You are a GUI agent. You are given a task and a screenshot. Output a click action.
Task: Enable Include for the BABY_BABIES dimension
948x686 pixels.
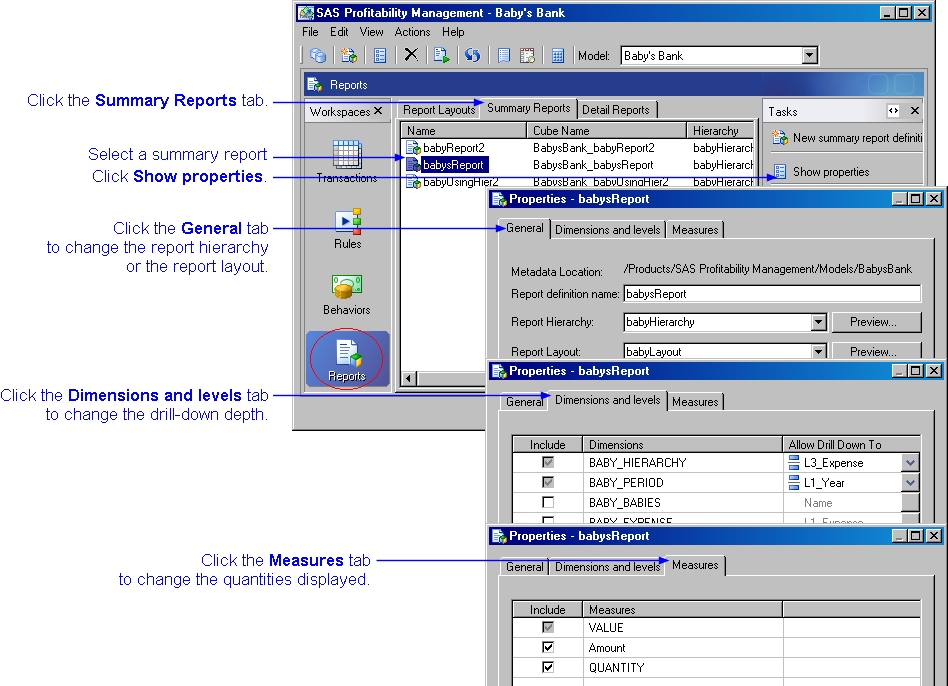547,503
